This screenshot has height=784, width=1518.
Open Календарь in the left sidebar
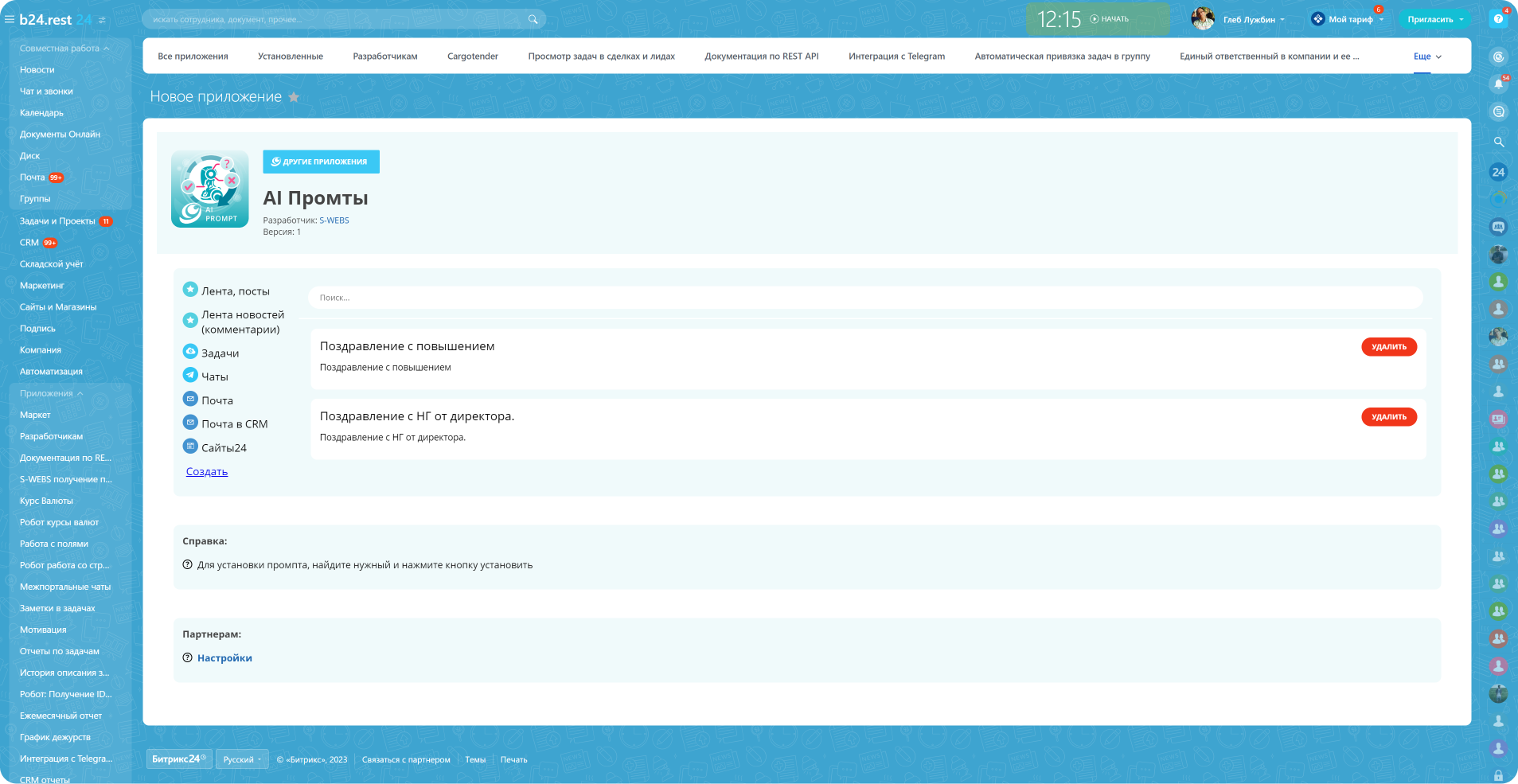[41, 113]
